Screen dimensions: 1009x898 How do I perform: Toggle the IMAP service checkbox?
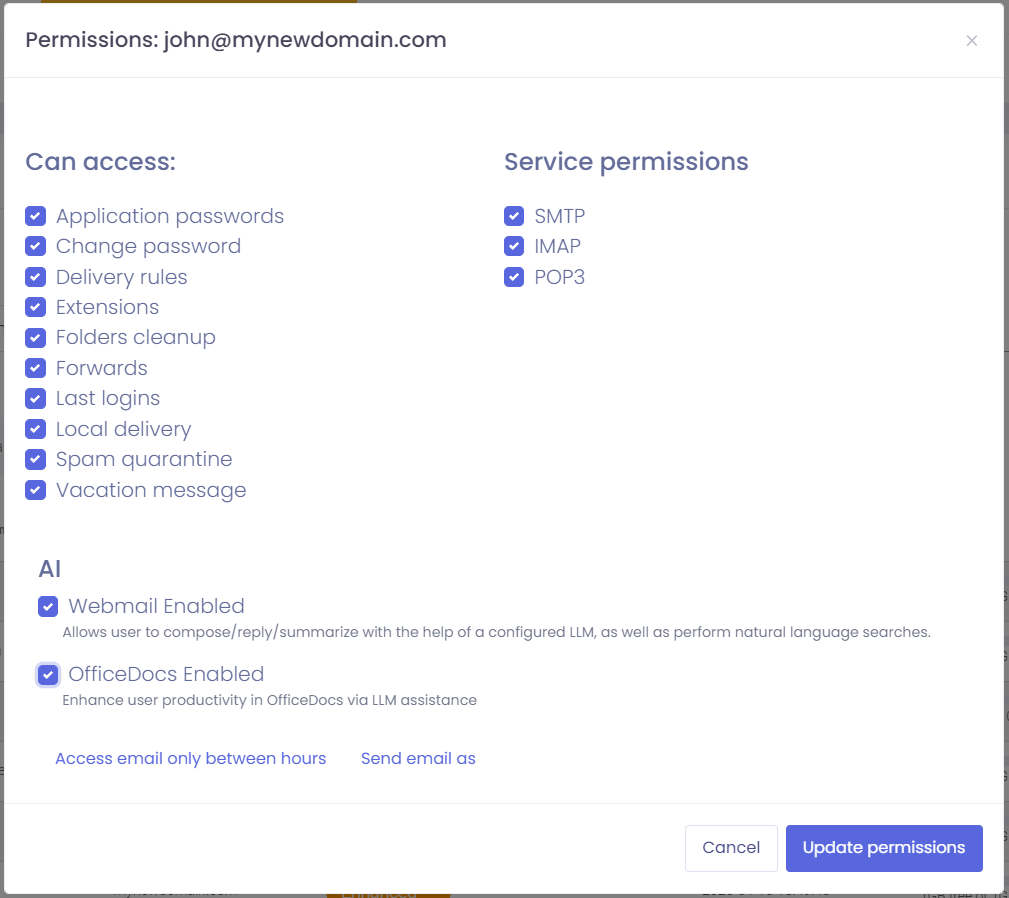click(513, 246)
